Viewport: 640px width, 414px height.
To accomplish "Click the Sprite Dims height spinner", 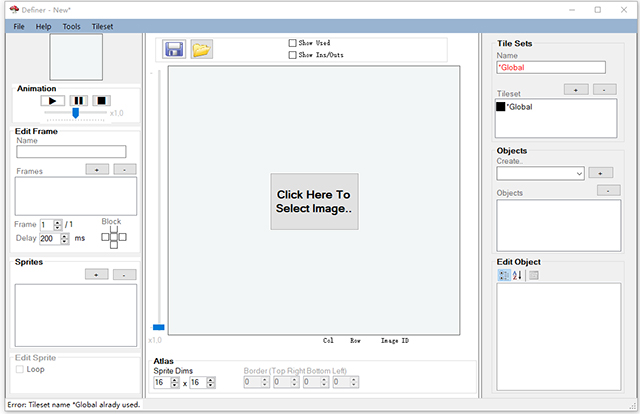I will pyautogui.click(x=211, y=383).
